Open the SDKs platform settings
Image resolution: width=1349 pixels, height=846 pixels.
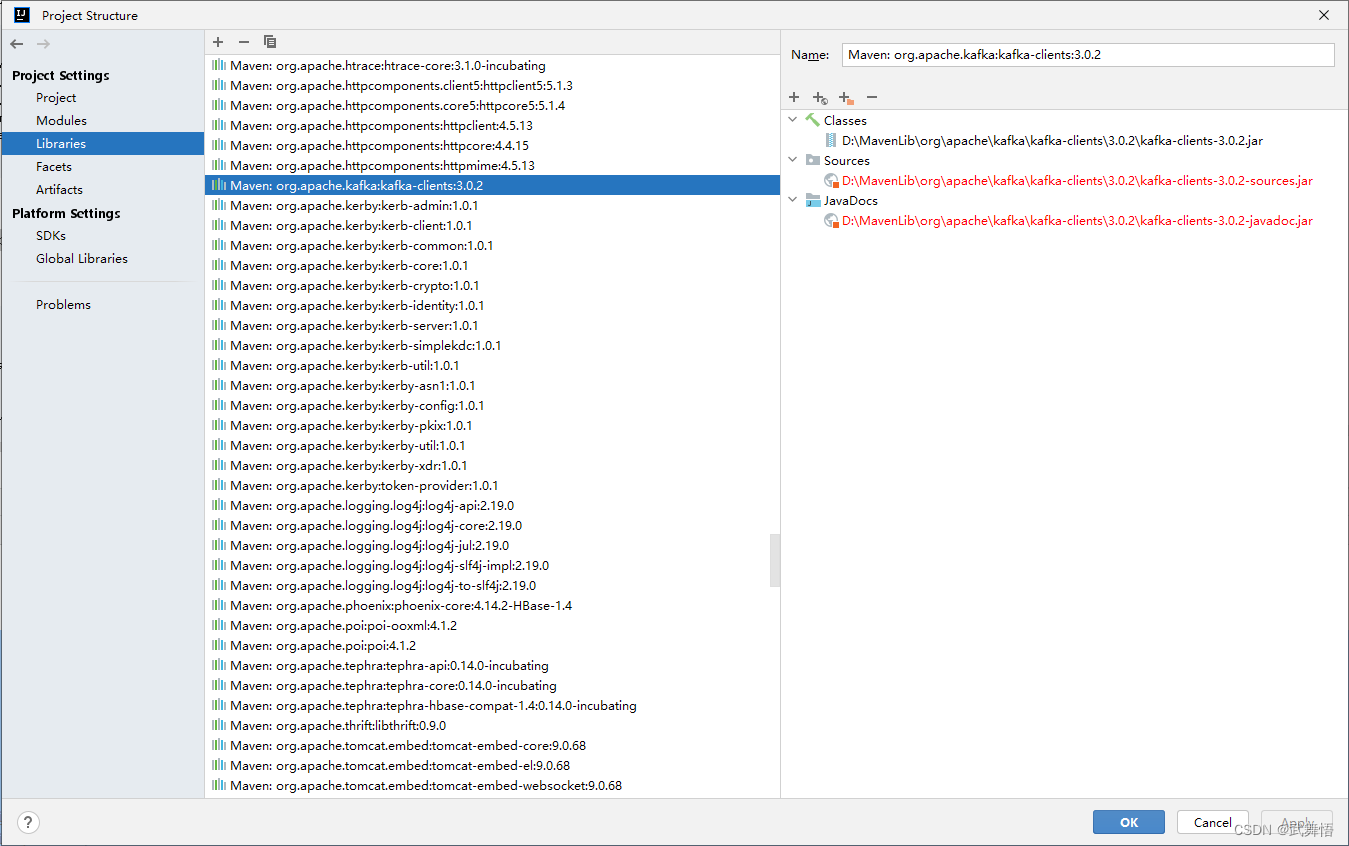[51, 235]
